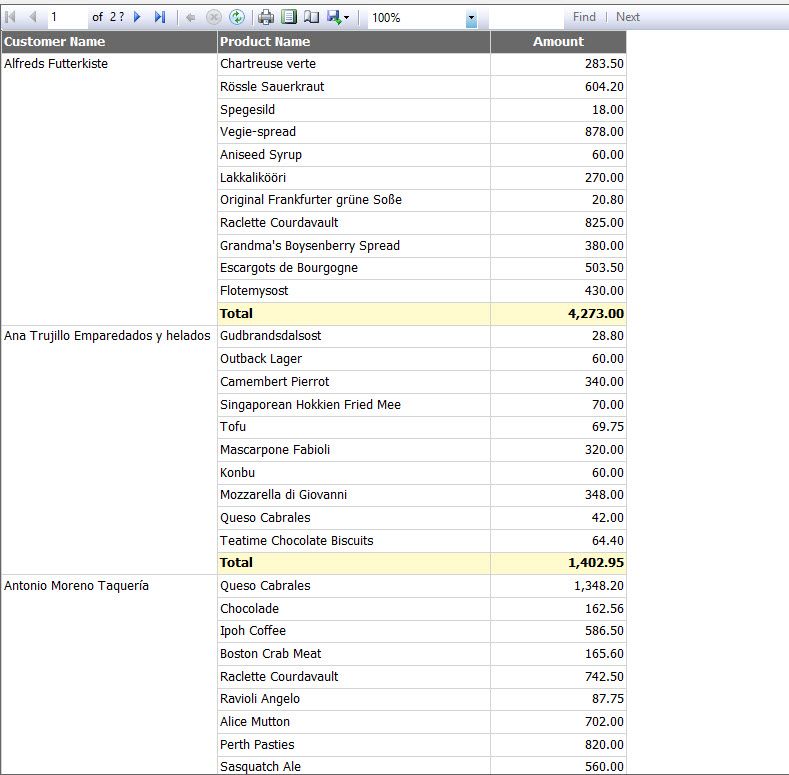Click the Escargots de Bourgogne cell

click(x=354, y=268)
